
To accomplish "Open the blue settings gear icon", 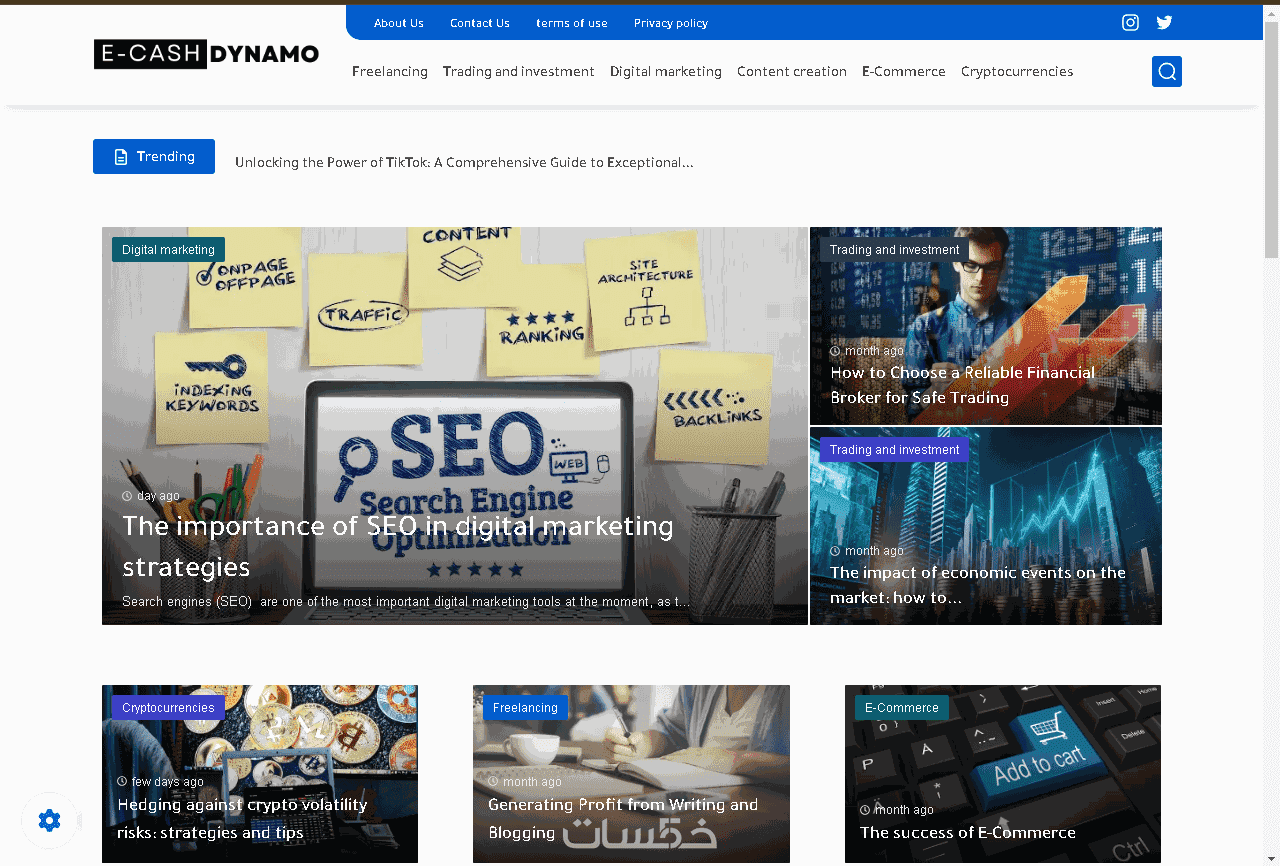I will pyautogui.click(x=50, y=821).
